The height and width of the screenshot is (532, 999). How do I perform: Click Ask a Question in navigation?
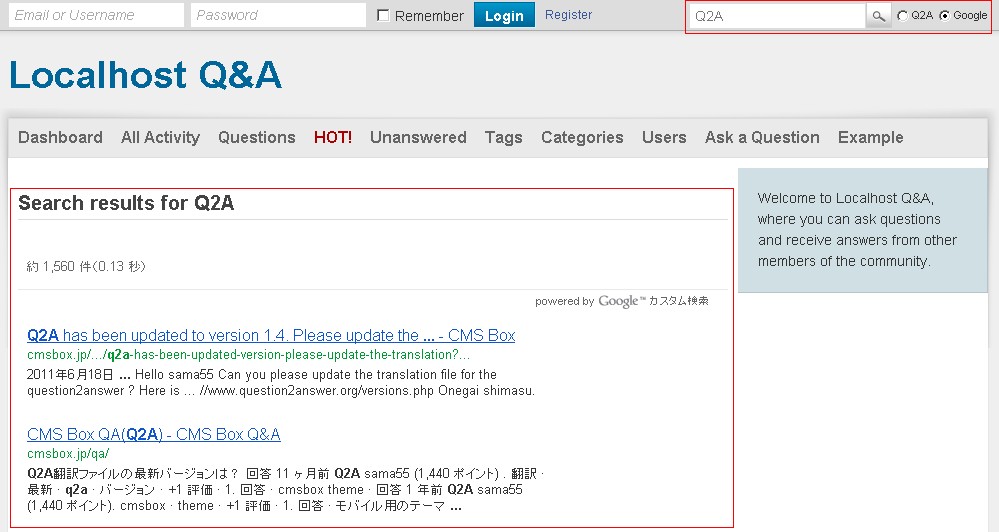[762, 138]
